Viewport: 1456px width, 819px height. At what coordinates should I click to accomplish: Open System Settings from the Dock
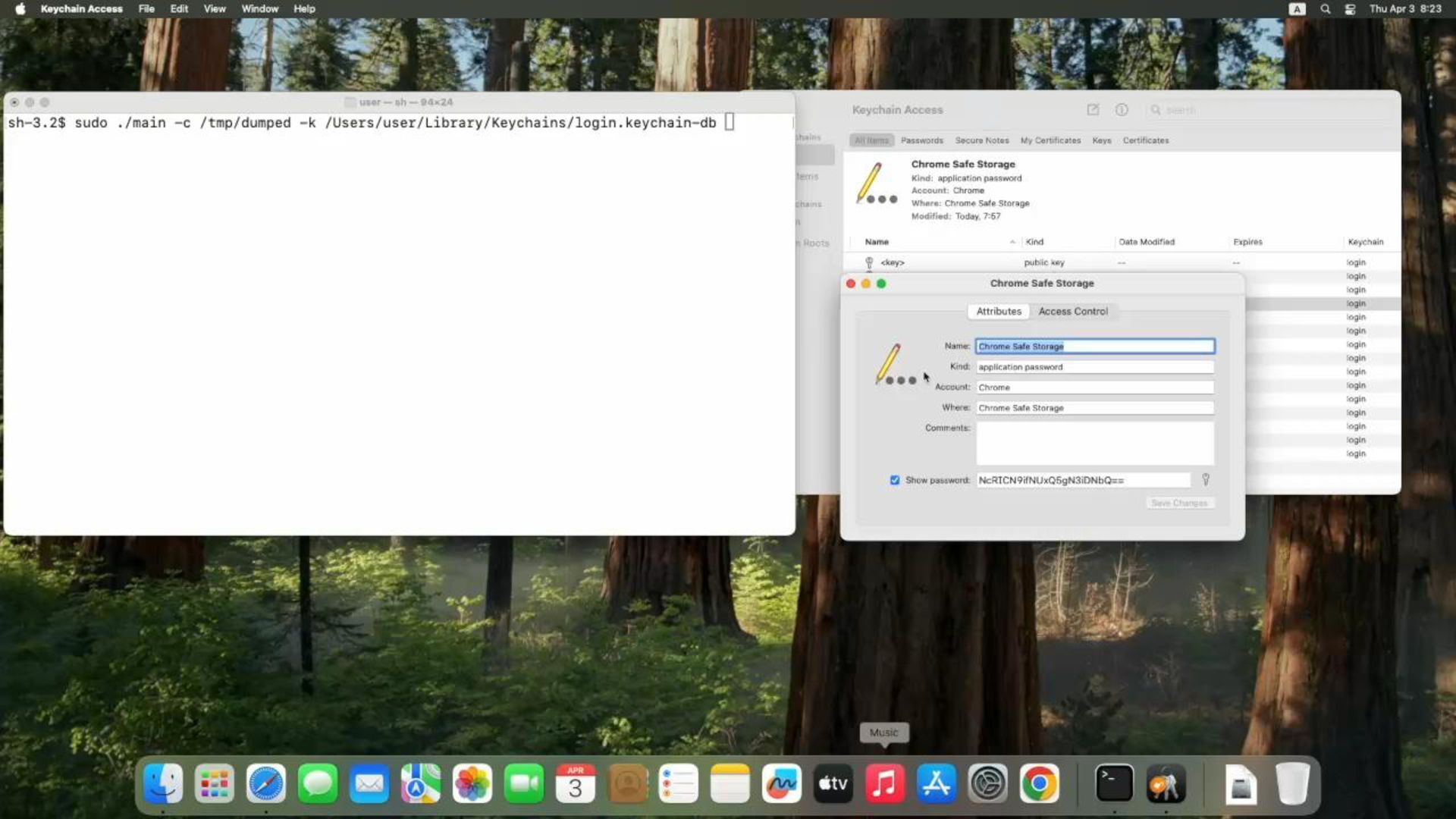coord(988,783)
